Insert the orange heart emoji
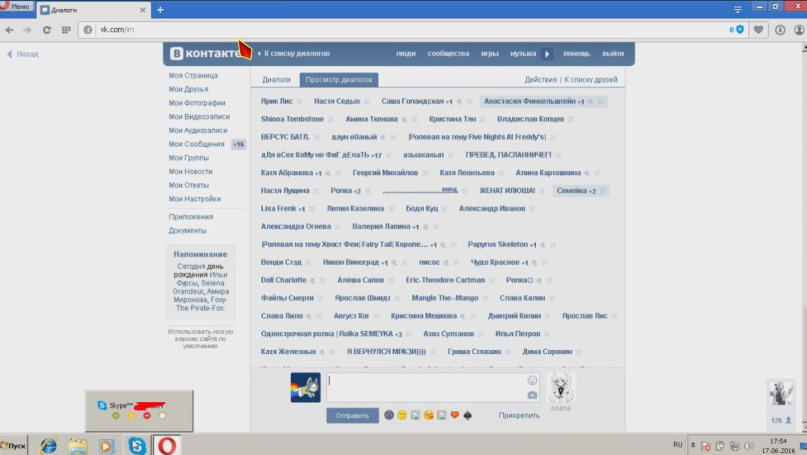 tap(454, 415)
